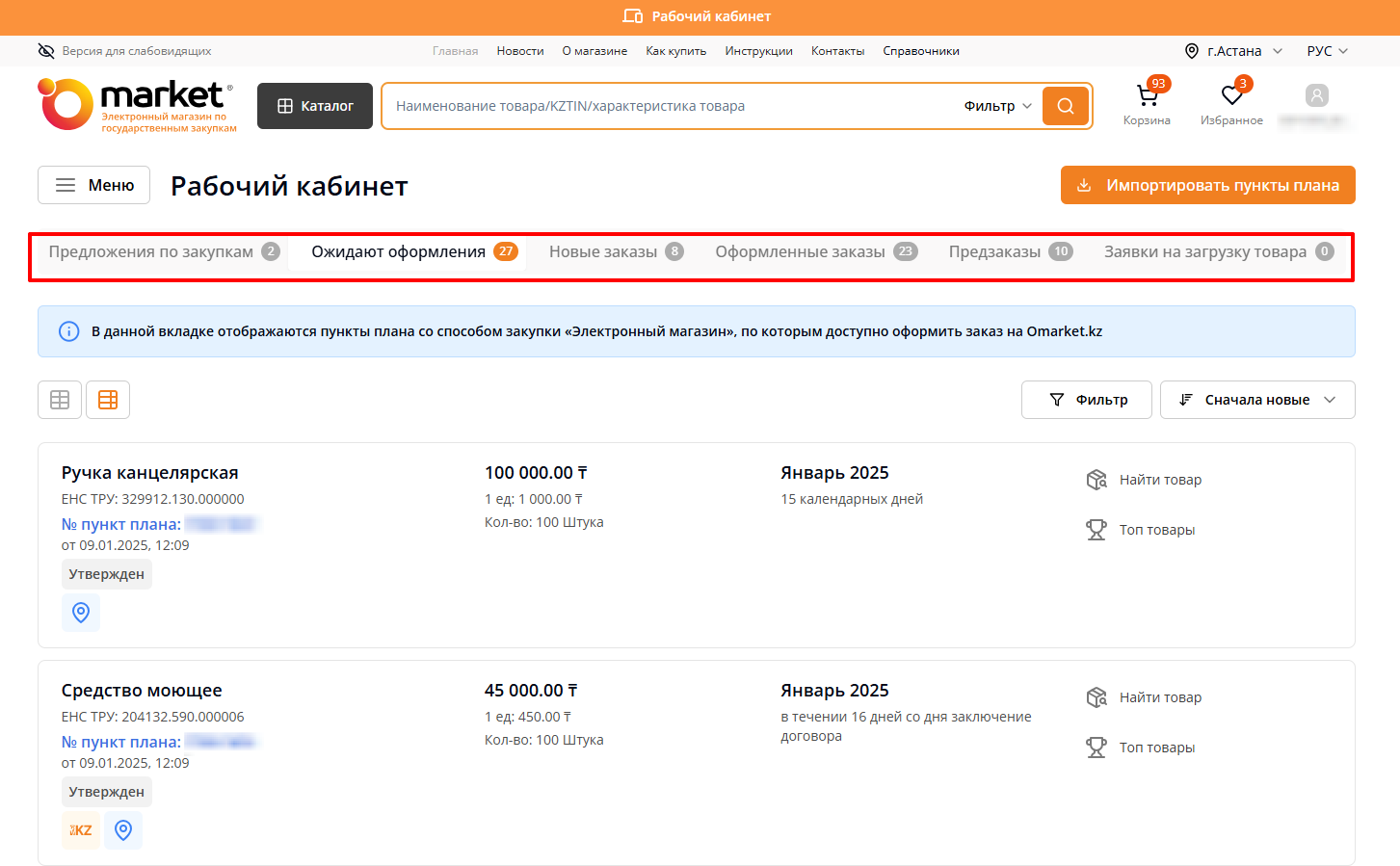Screen dimensions: 1400x866
Task: Expand the г.Астана city selector
Action: pos(1233,51)
